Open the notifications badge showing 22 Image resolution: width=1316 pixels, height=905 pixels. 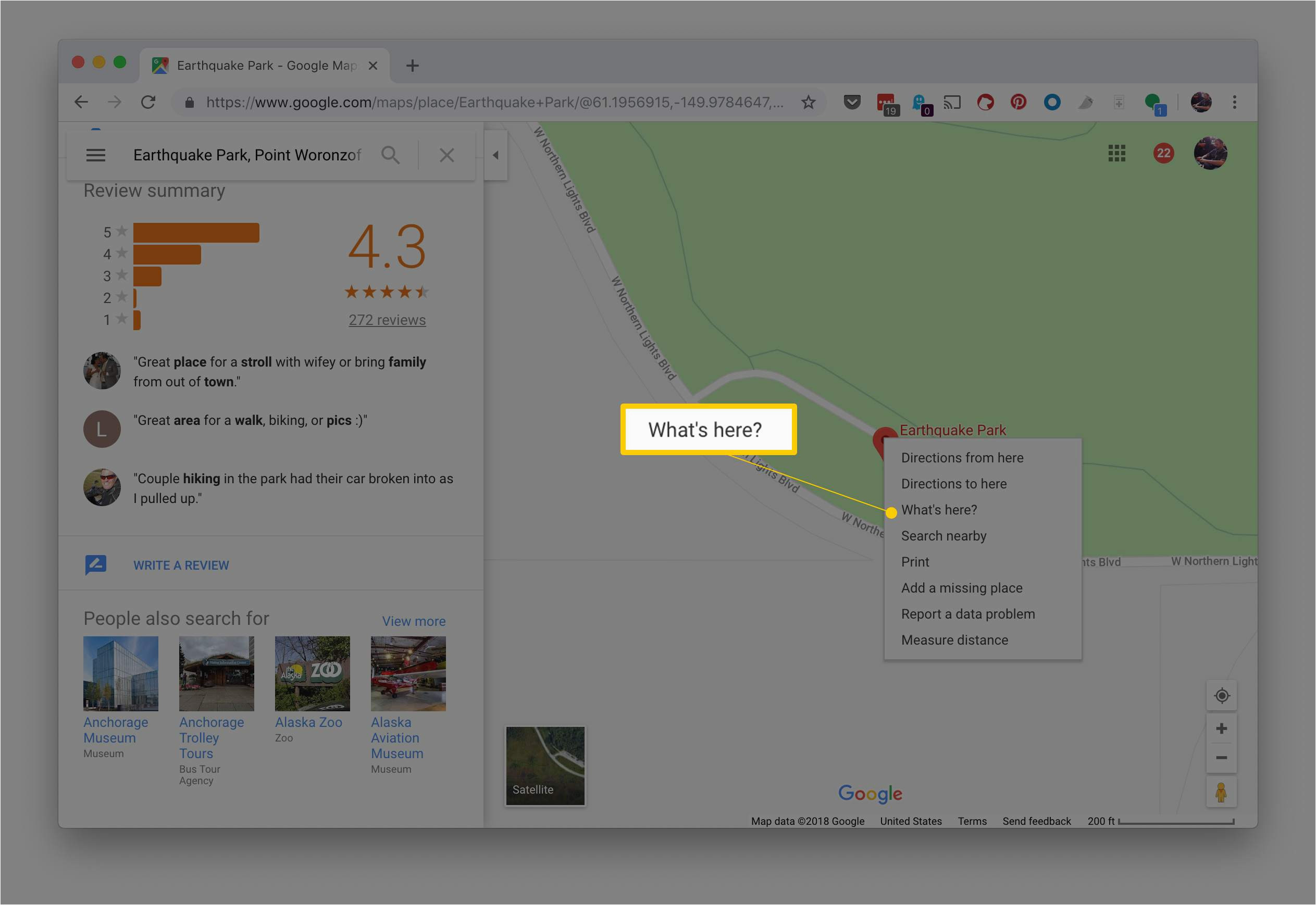pyautogui.click(x=1163, y=153)
